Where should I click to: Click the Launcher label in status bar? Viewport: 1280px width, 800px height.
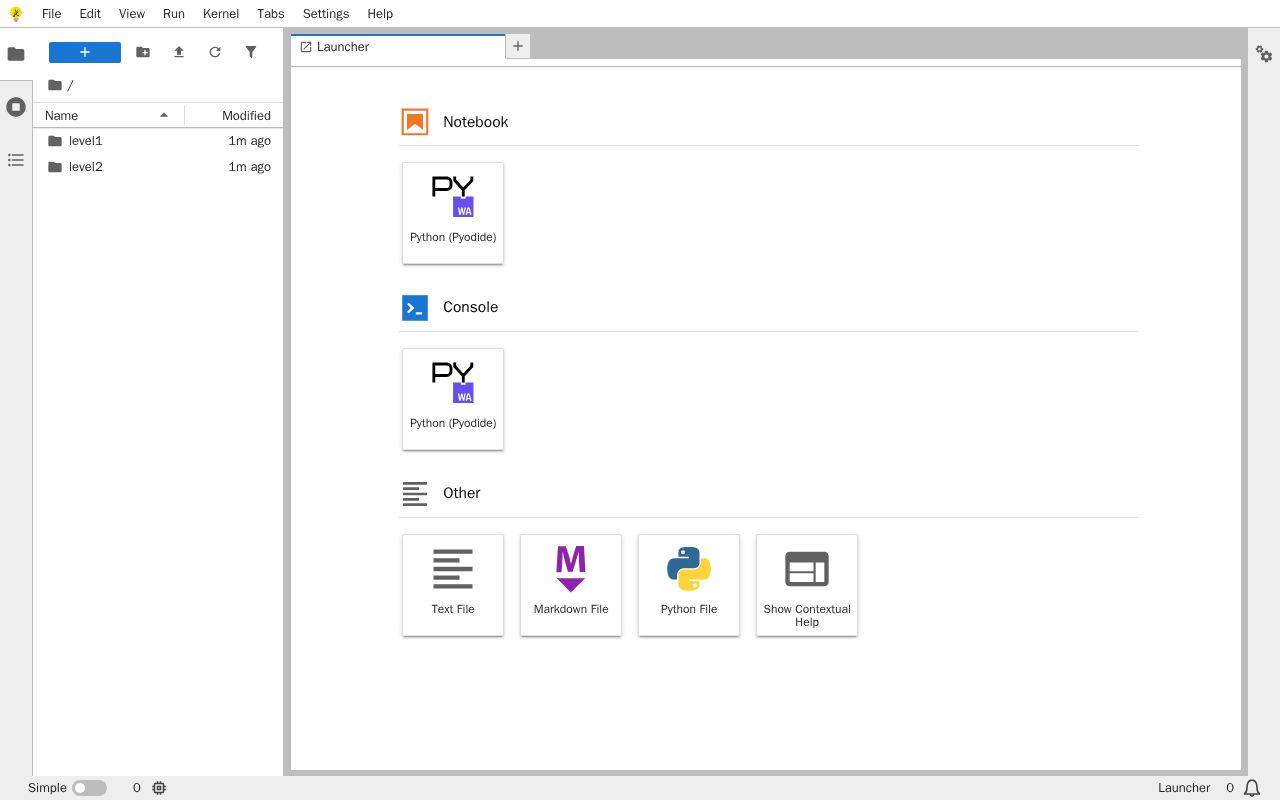(1184, 788)
